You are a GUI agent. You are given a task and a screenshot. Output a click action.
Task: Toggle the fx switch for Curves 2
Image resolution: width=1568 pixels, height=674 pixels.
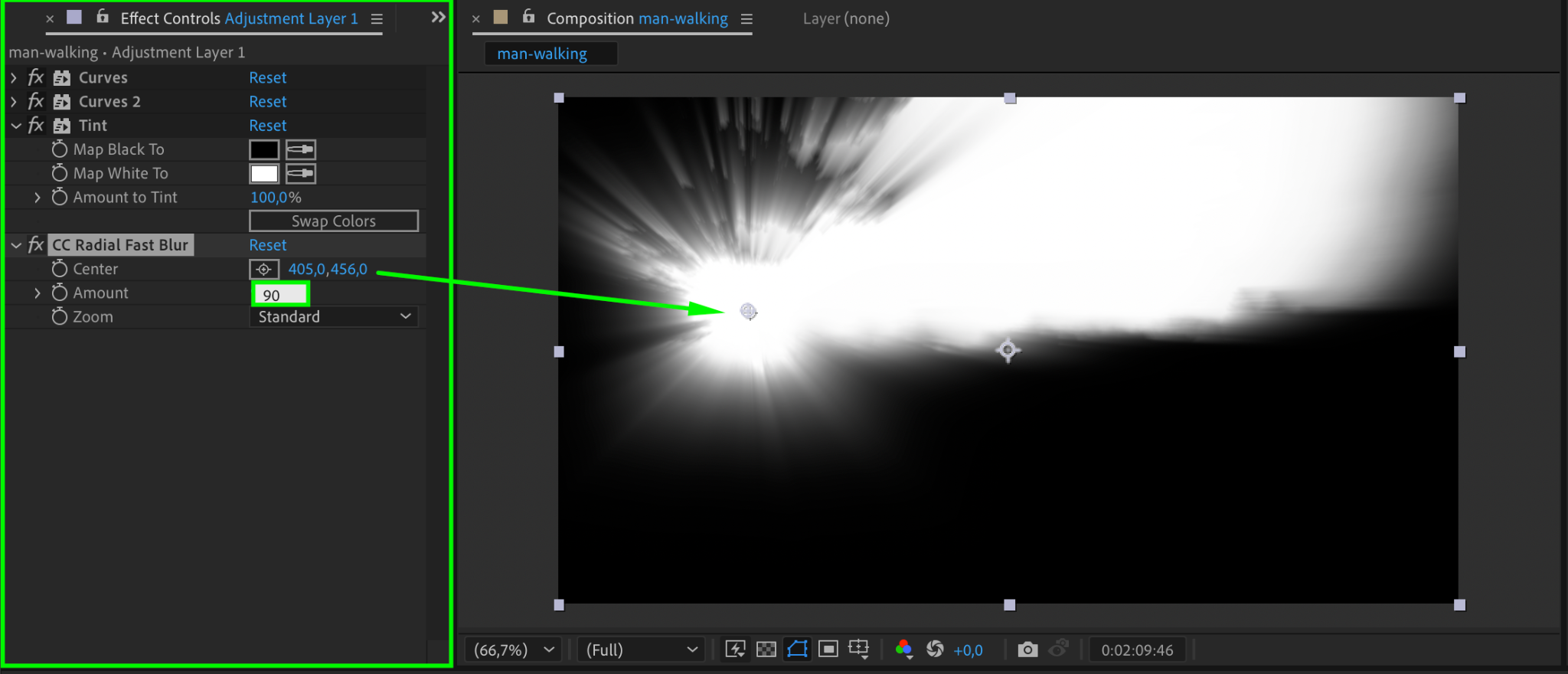point(36,101)
